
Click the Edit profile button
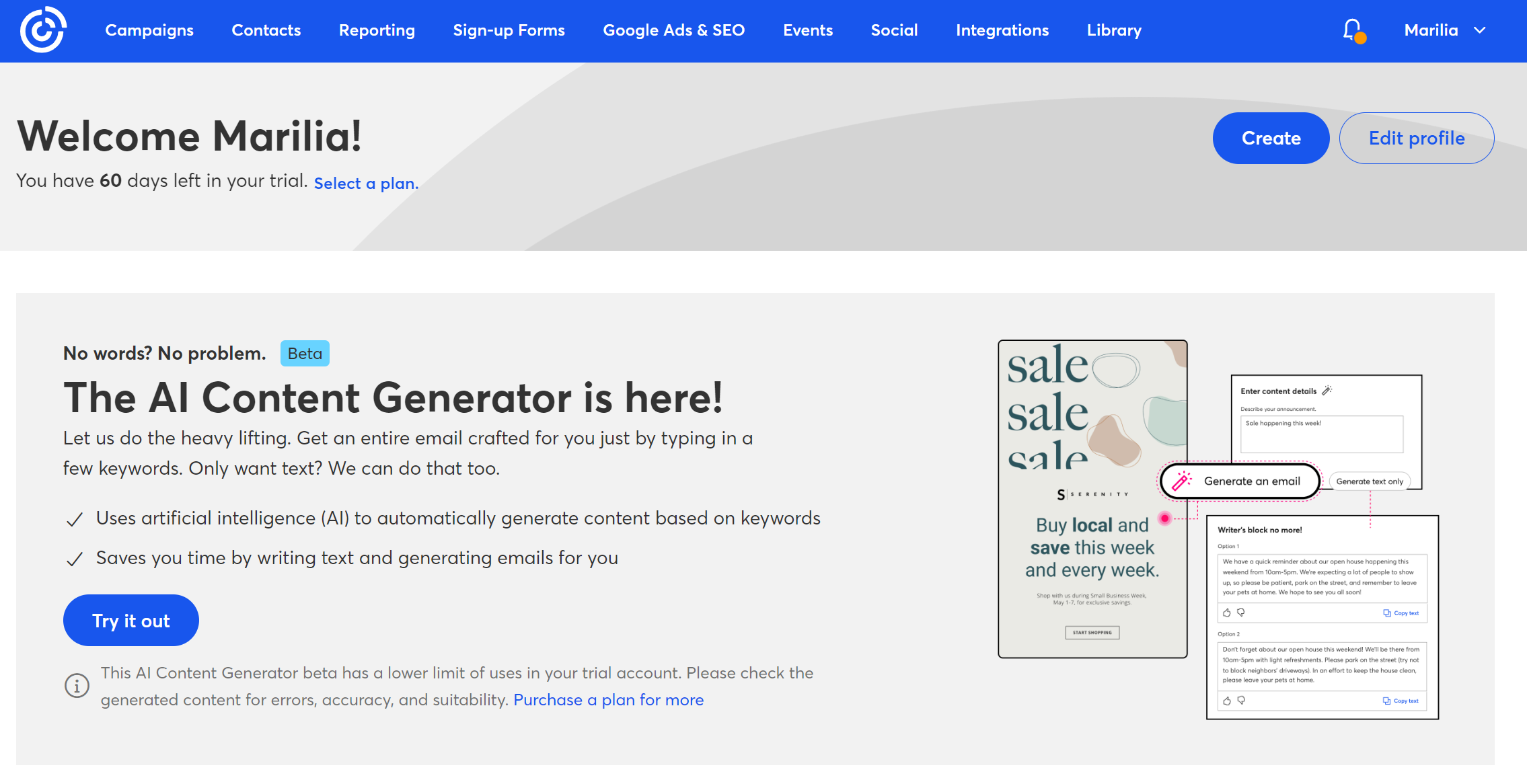pos(1416,138)
